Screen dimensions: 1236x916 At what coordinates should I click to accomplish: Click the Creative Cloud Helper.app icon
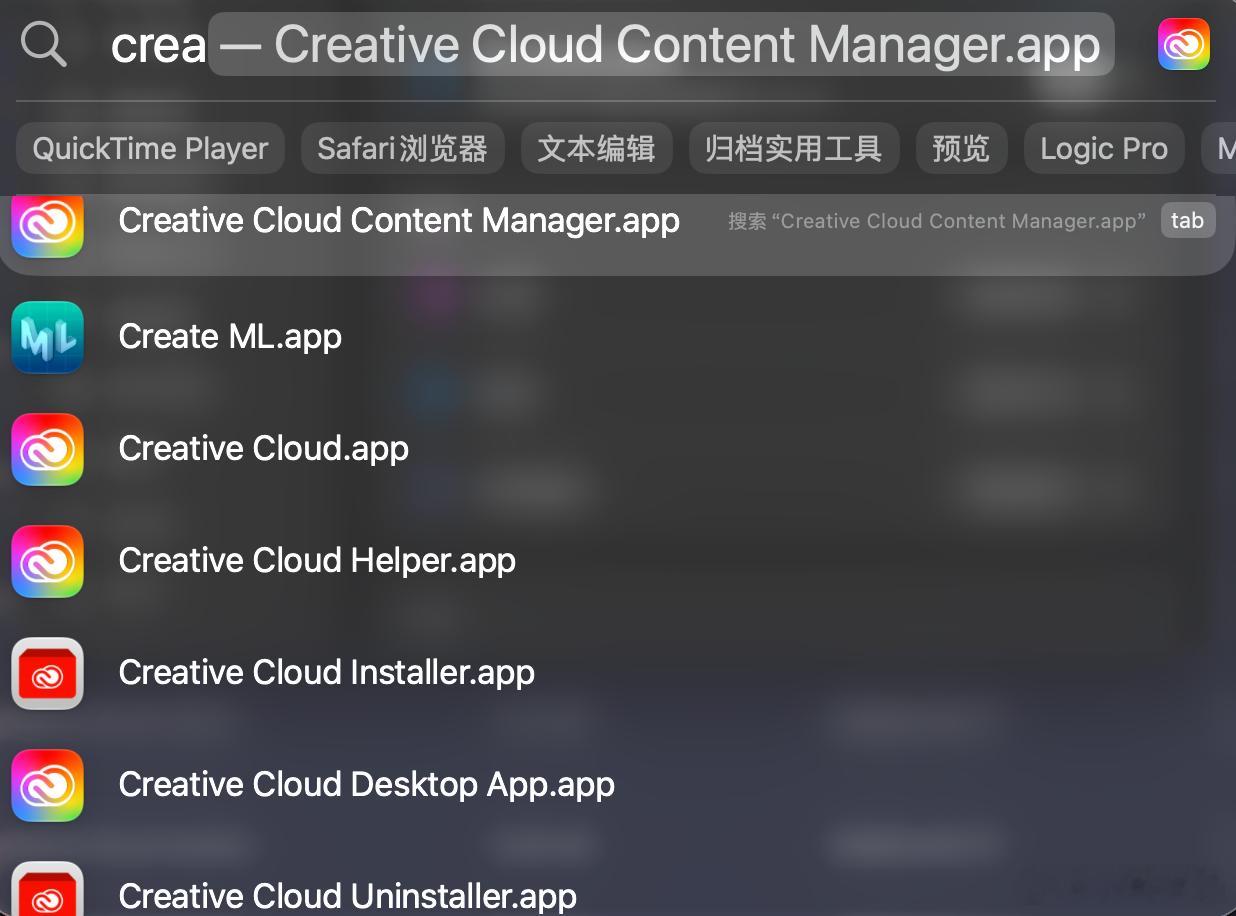pyautogui.click(x=47, y=561)
